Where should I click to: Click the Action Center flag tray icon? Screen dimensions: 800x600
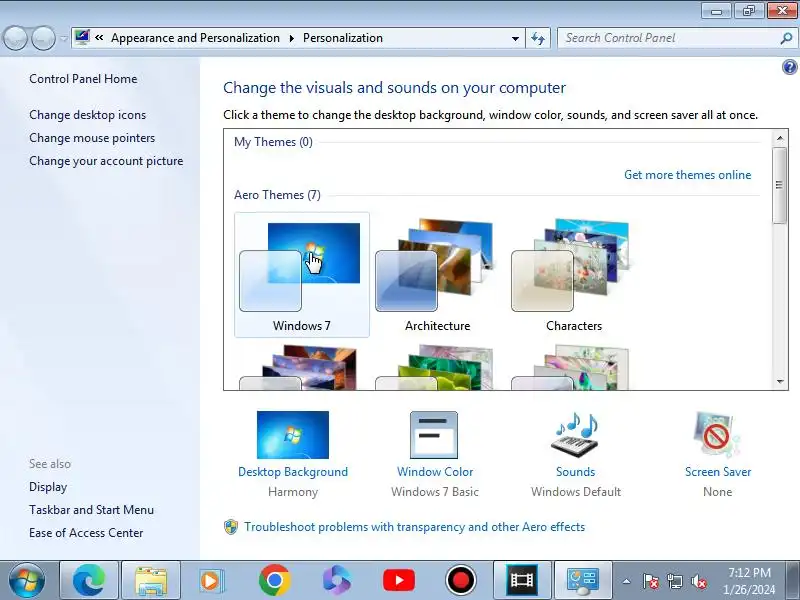click(650, 581)
